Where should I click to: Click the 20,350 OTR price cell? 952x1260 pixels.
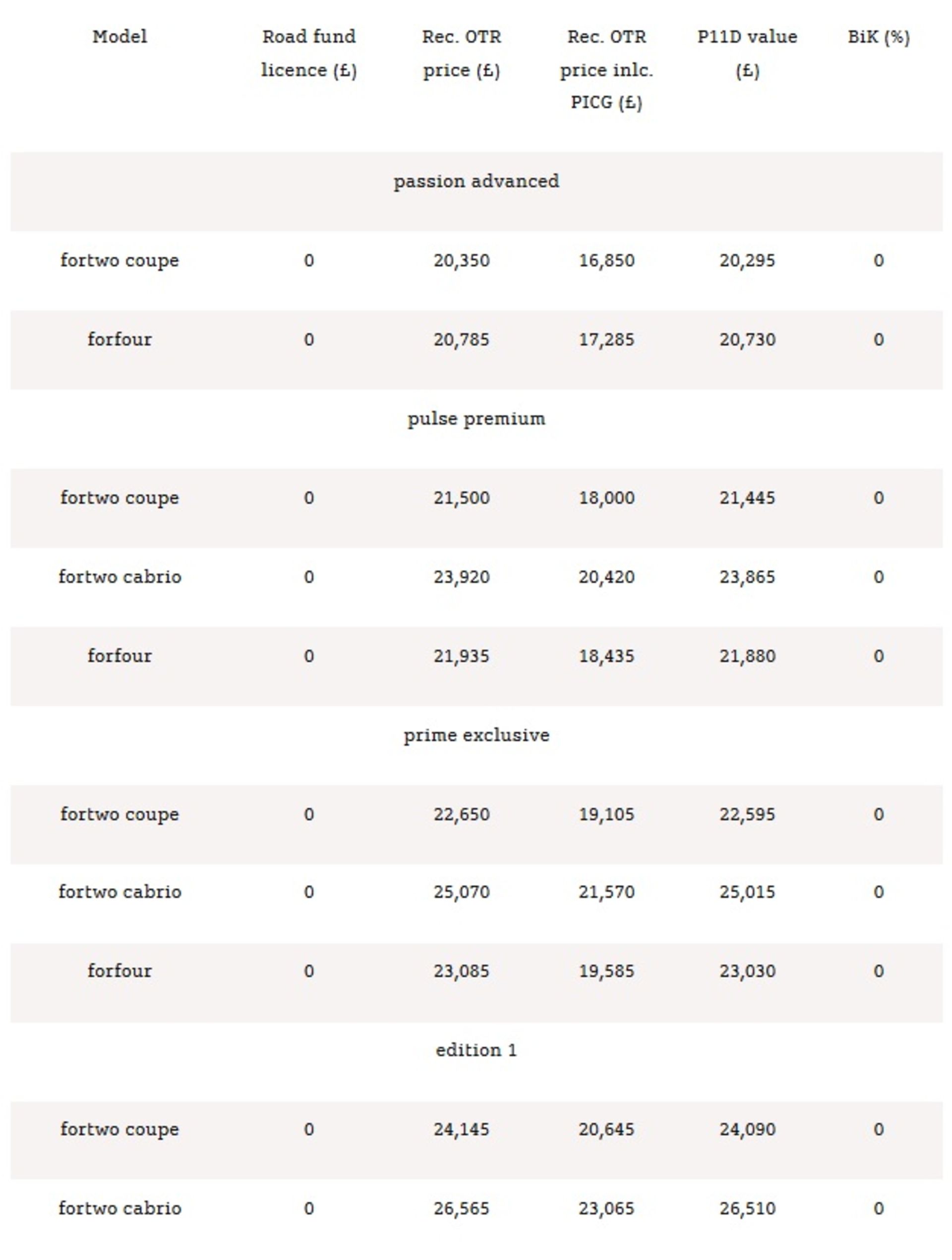point(461,260)
